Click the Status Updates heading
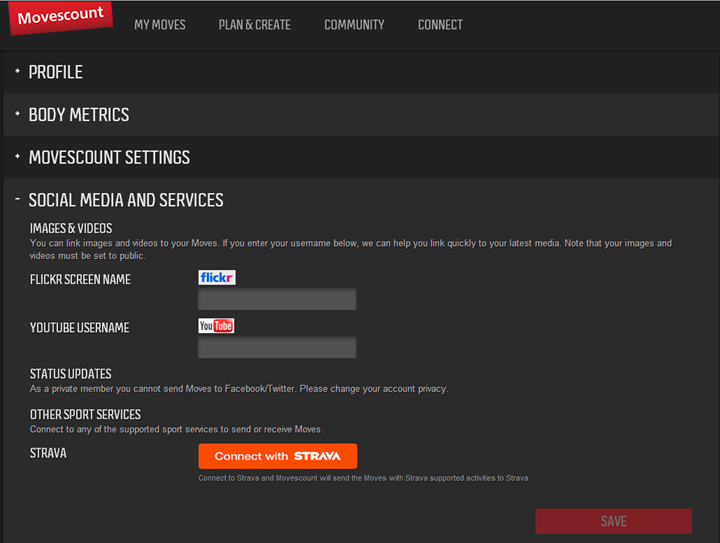Image resolution: width=720 pixels, height=543 pixels. tap(71, 374)
